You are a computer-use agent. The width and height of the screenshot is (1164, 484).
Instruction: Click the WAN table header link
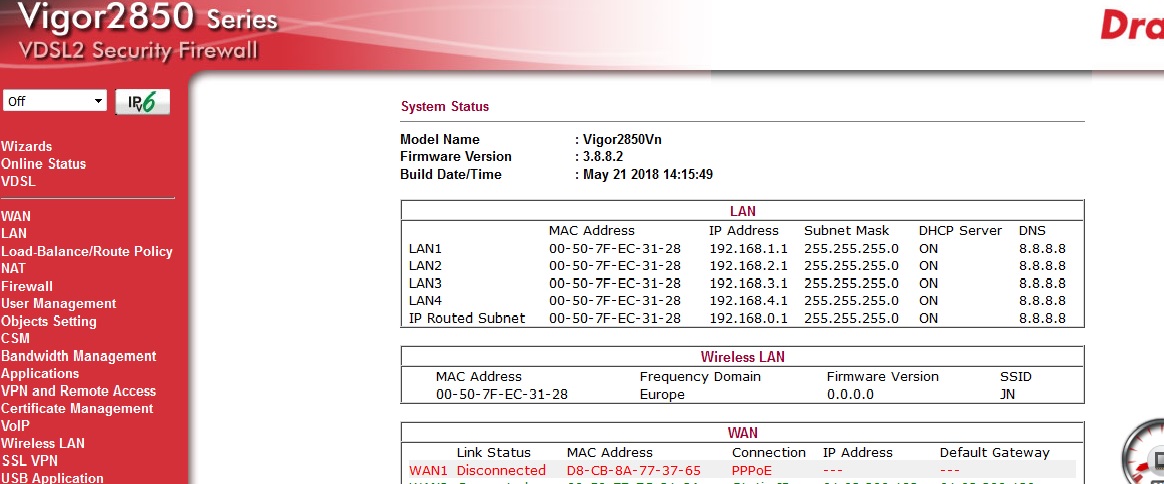(x=742, y=433)
